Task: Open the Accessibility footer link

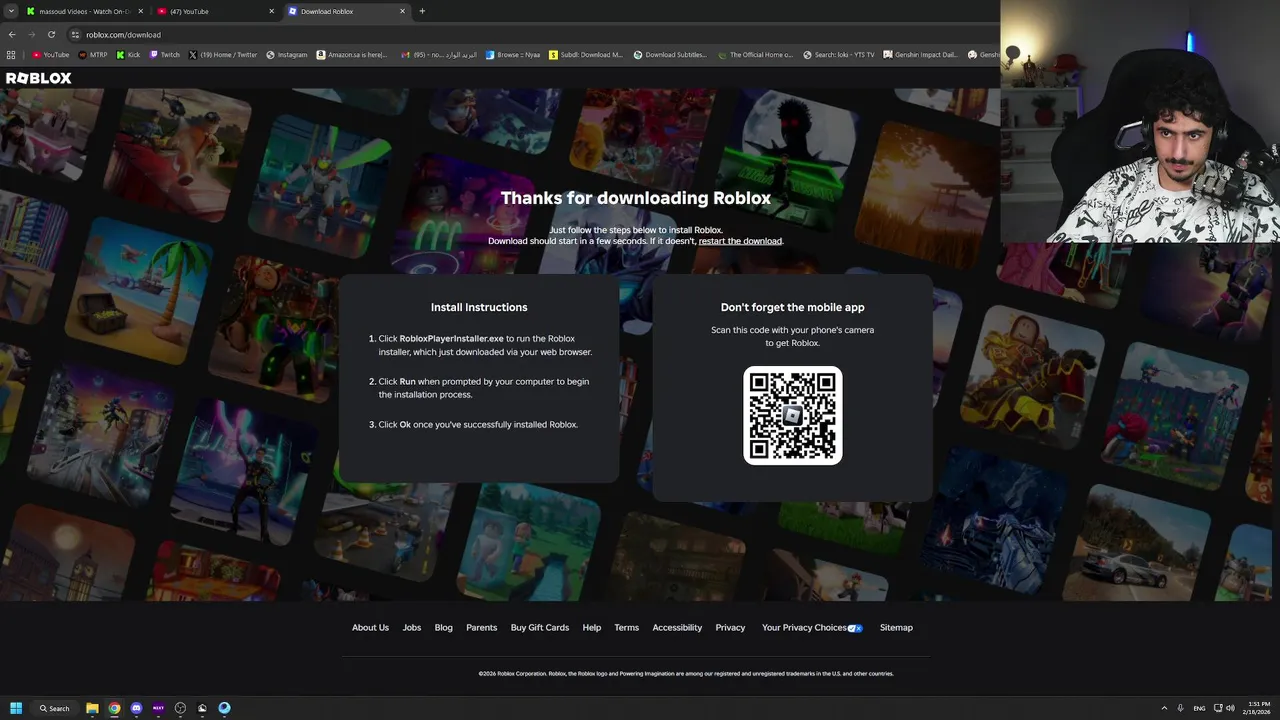Action: click(677, 628)
